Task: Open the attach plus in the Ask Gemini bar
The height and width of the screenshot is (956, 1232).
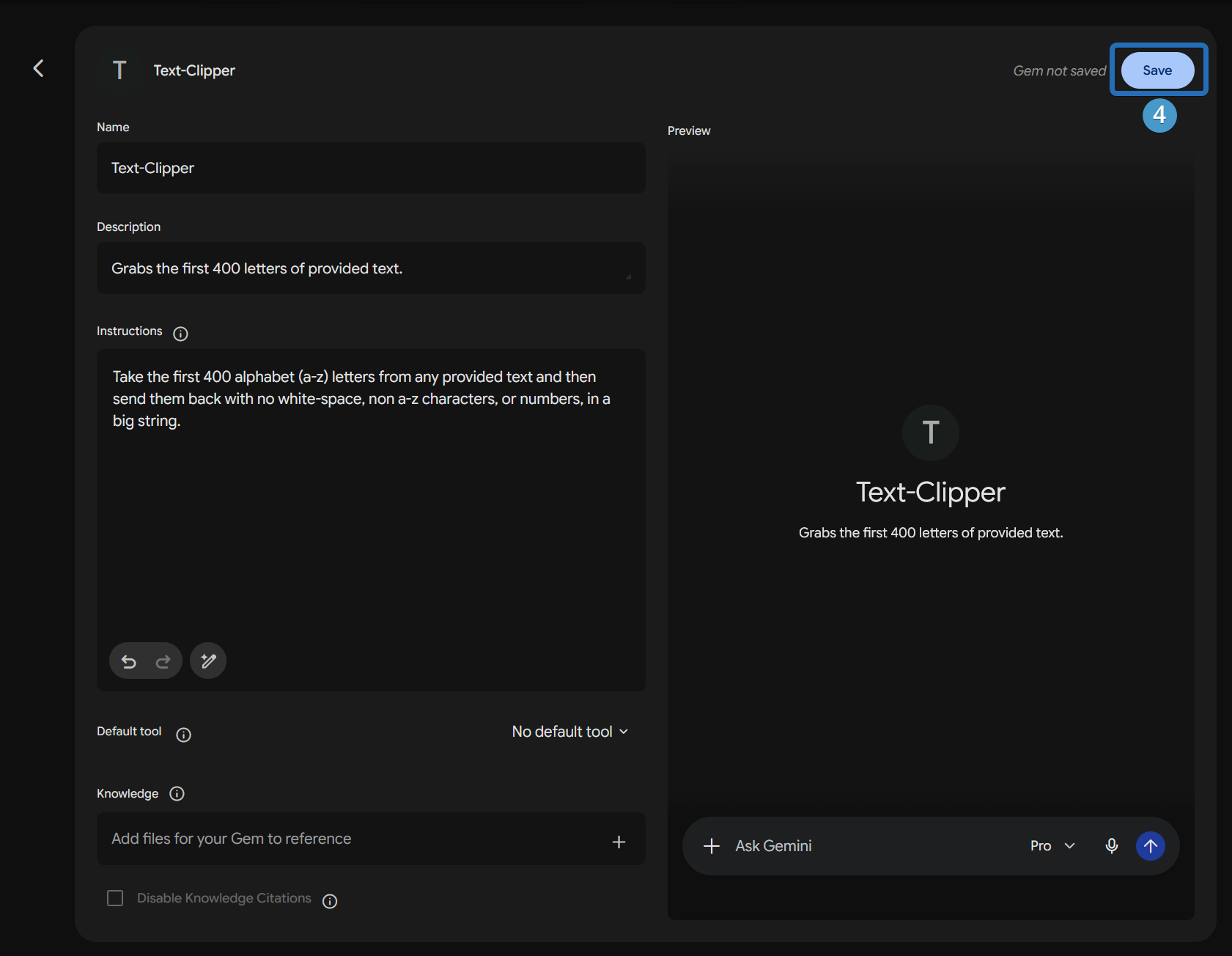Action: click(x=712, y=846)
